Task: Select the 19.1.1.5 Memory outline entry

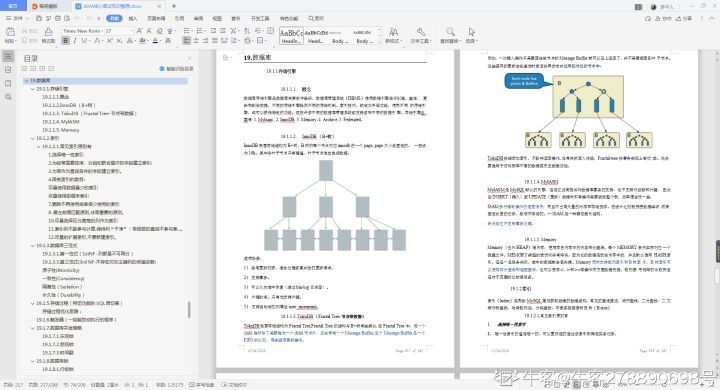Action: click(61, 130)
